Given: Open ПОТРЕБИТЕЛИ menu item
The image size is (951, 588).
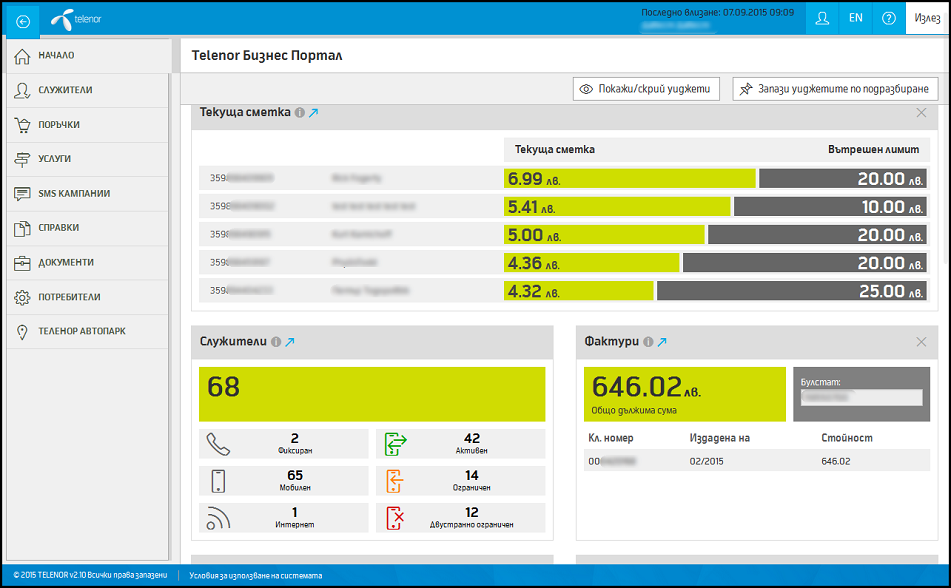Looking at the screenshot, I should [x=87, y=297].
